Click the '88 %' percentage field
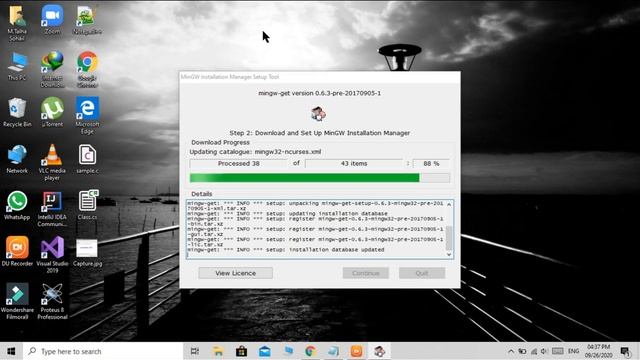This screenshot has height=360, width=640. click(x=431, y=164)
